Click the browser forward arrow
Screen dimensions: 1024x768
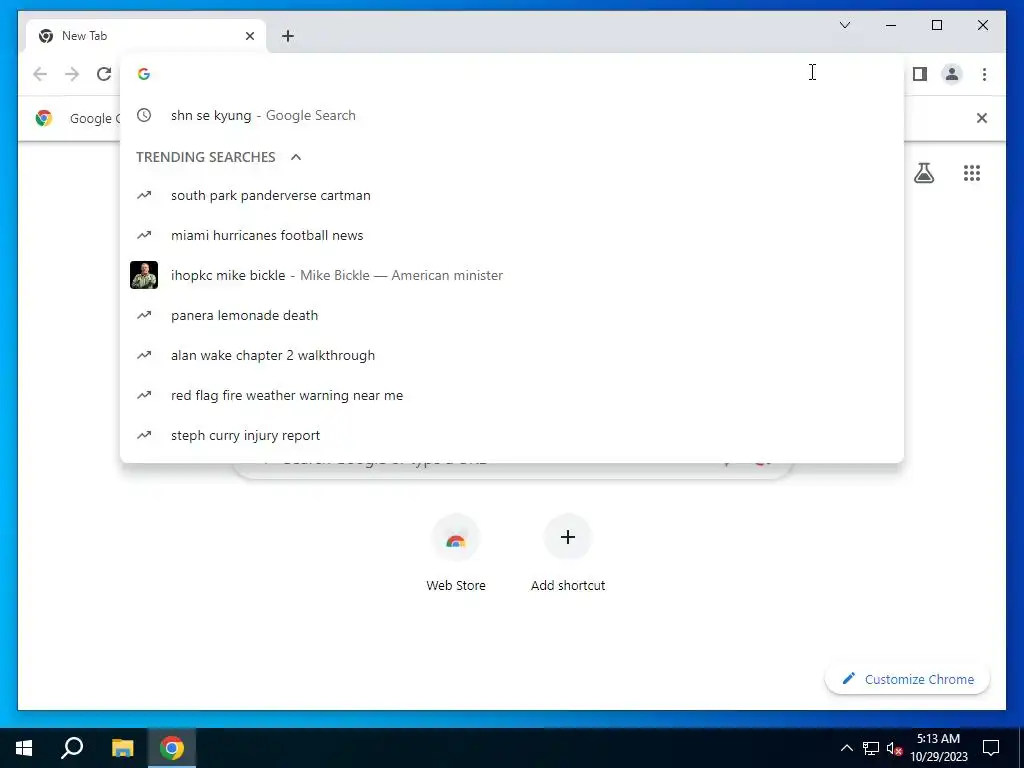[x=72, y=74]
